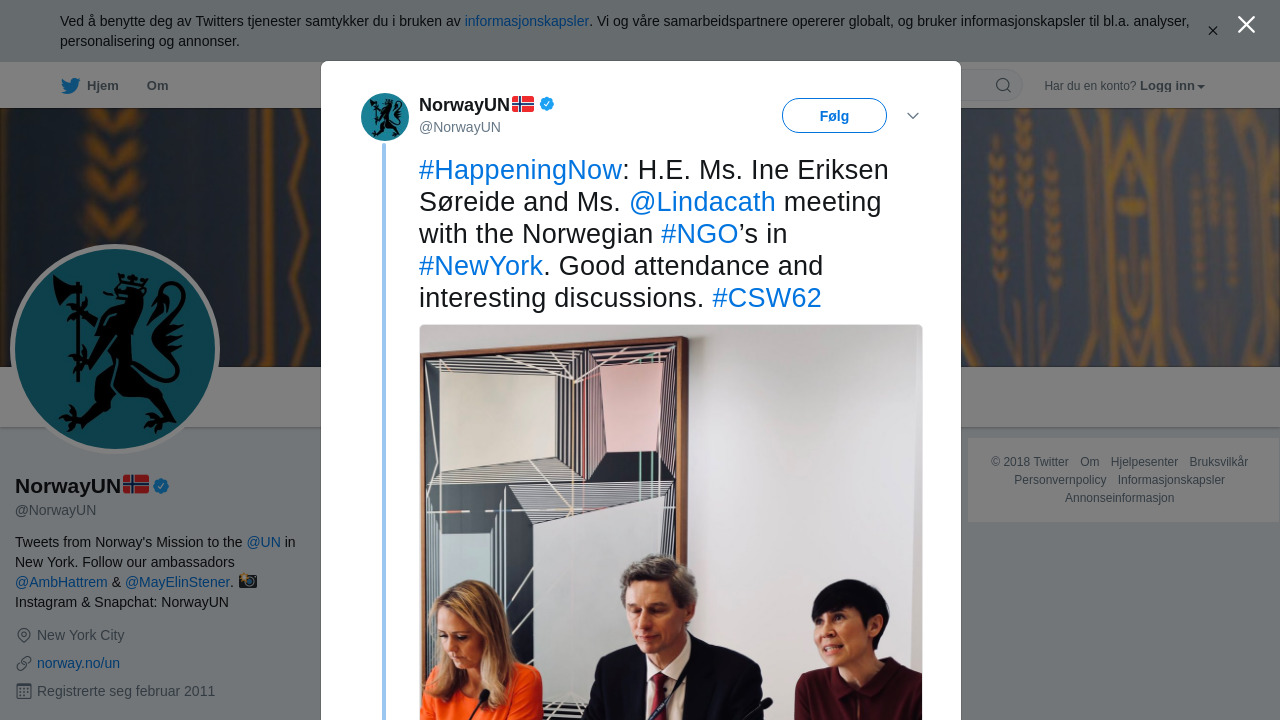1280x720 pixels.
Task: Click the search magnifier icon
Action: click(1003, 86)
